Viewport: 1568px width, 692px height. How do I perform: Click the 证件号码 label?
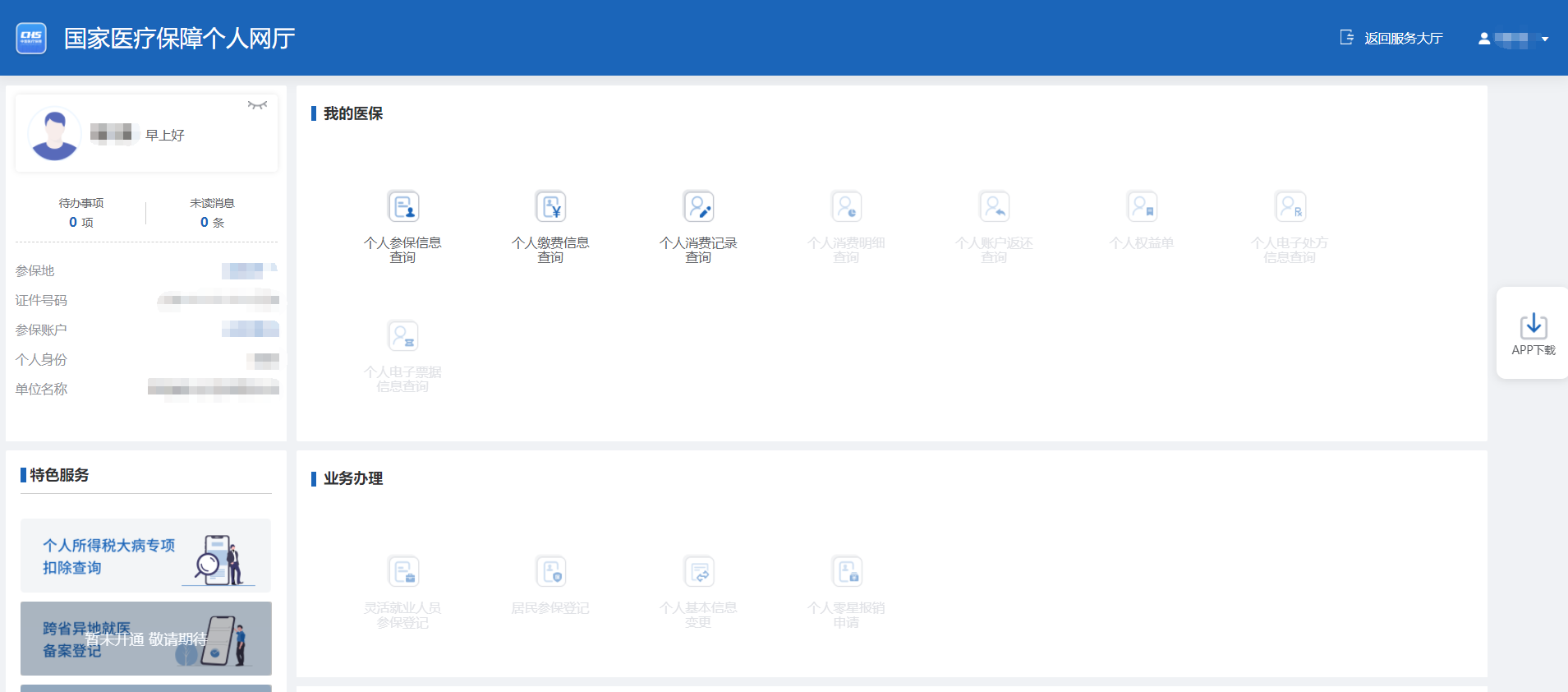(x=41, y=300)
